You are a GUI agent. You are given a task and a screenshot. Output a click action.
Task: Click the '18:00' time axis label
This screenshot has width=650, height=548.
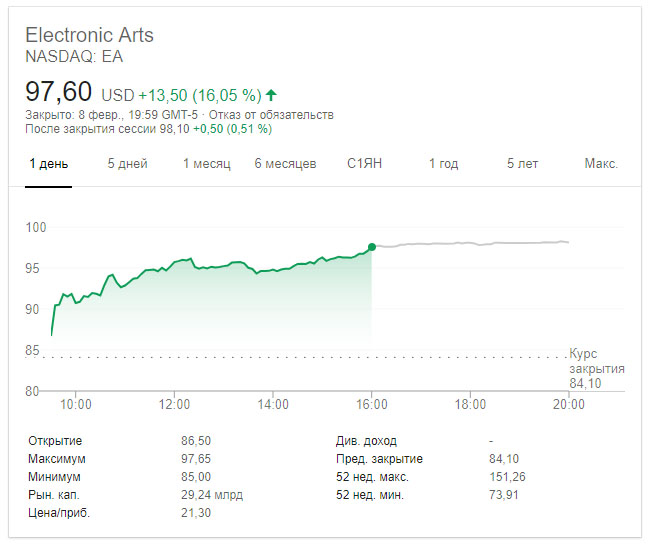pos(470,404)
